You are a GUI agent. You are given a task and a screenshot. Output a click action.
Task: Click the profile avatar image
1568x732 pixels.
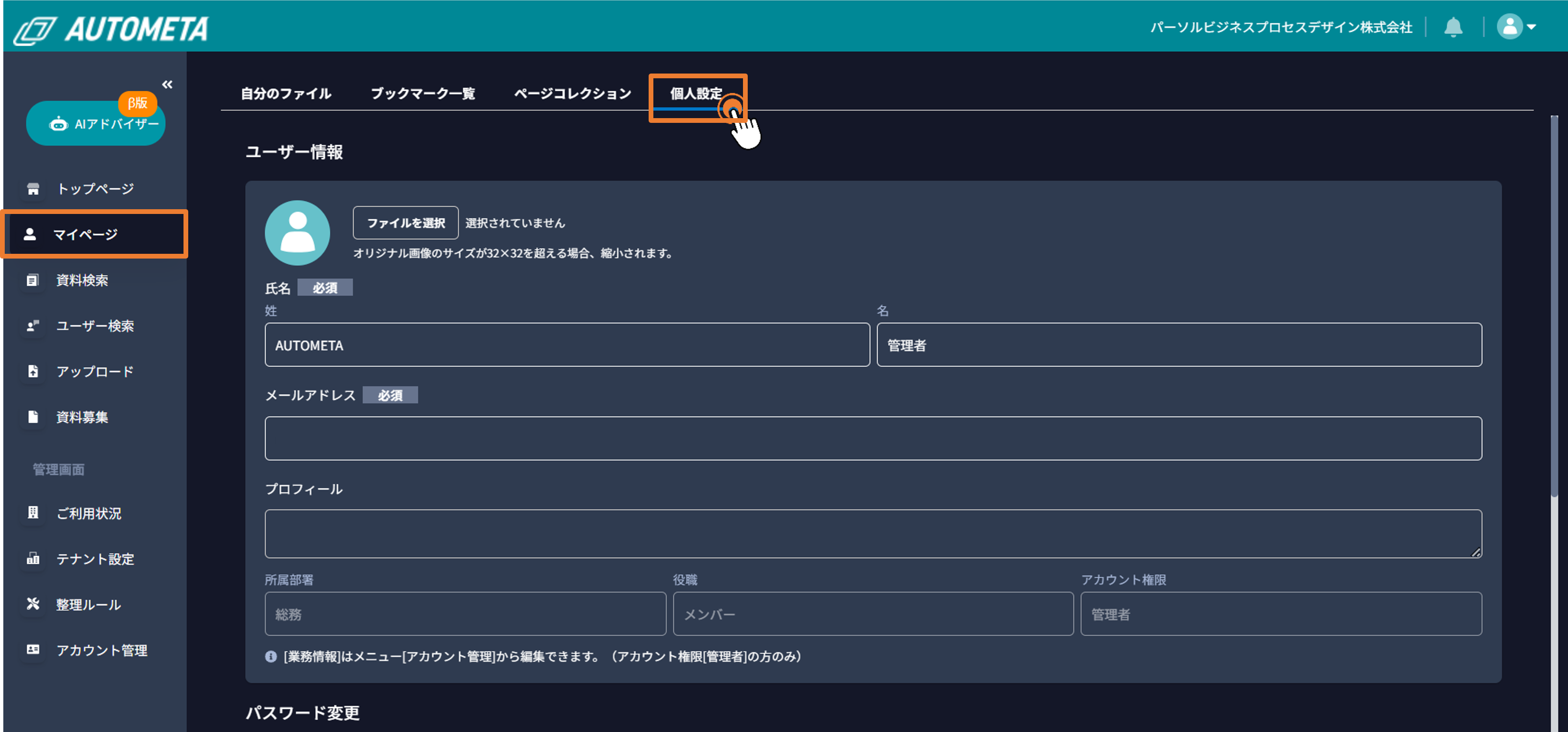coord(297,232)
